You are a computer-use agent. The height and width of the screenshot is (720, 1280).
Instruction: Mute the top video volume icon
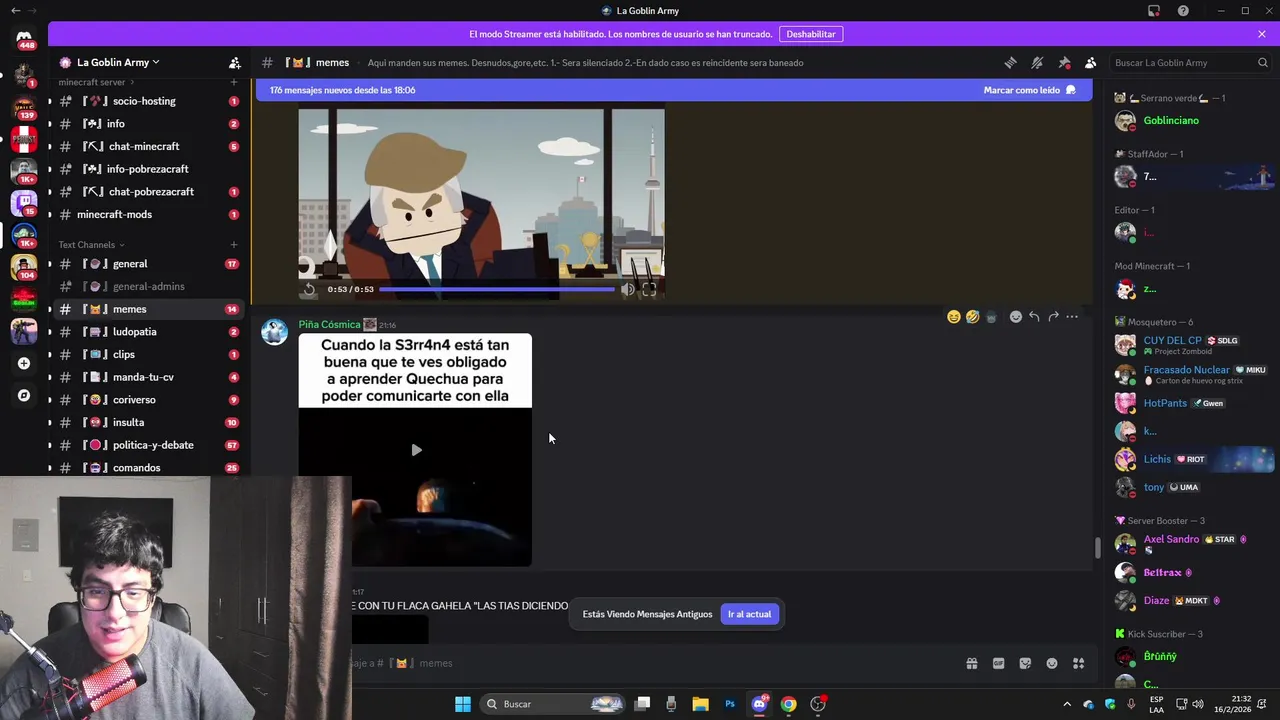[627, 289]
